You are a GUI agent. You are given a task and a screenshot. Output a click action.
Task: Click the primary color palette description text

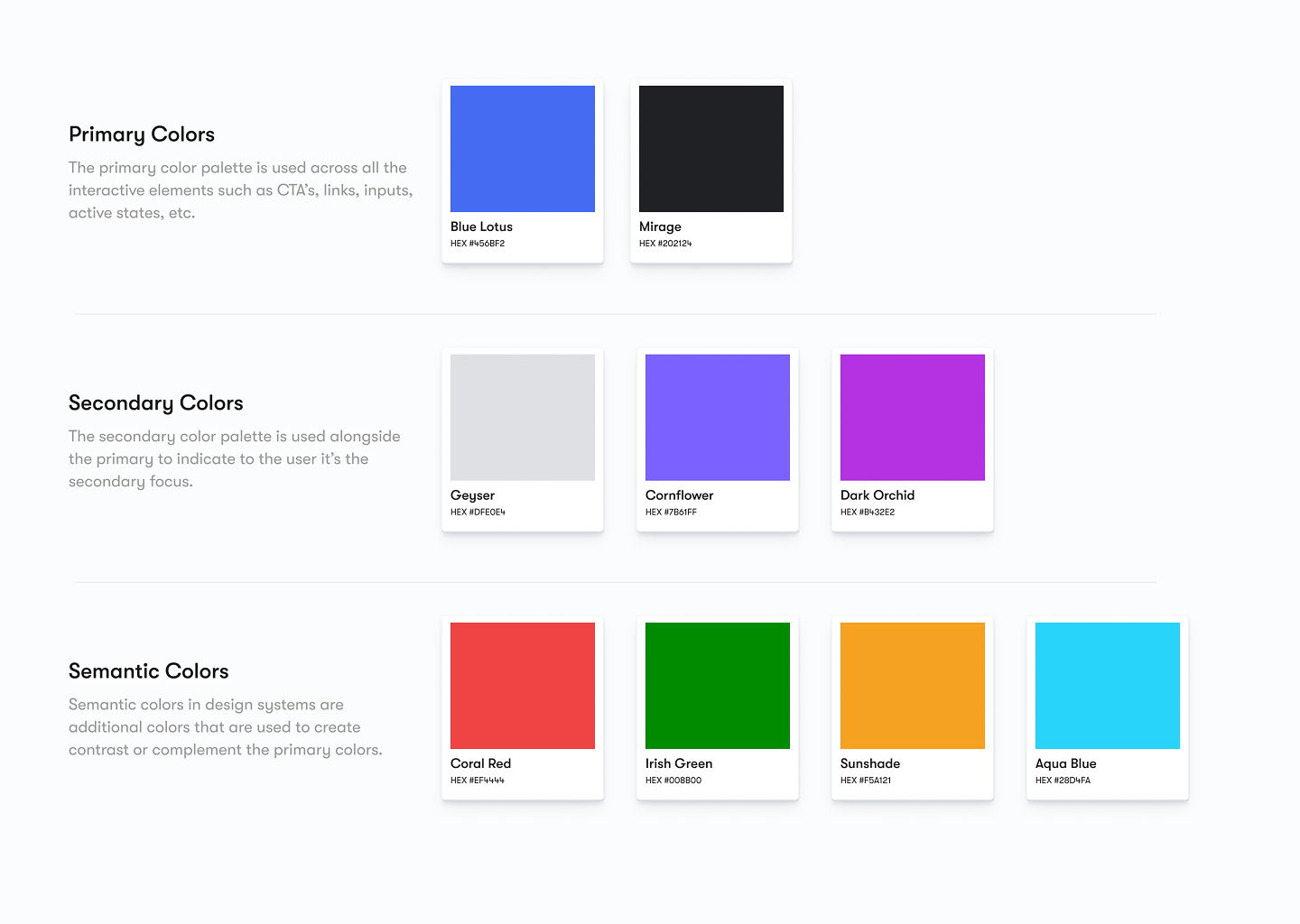pyautogui.click(x=240, y=189)
